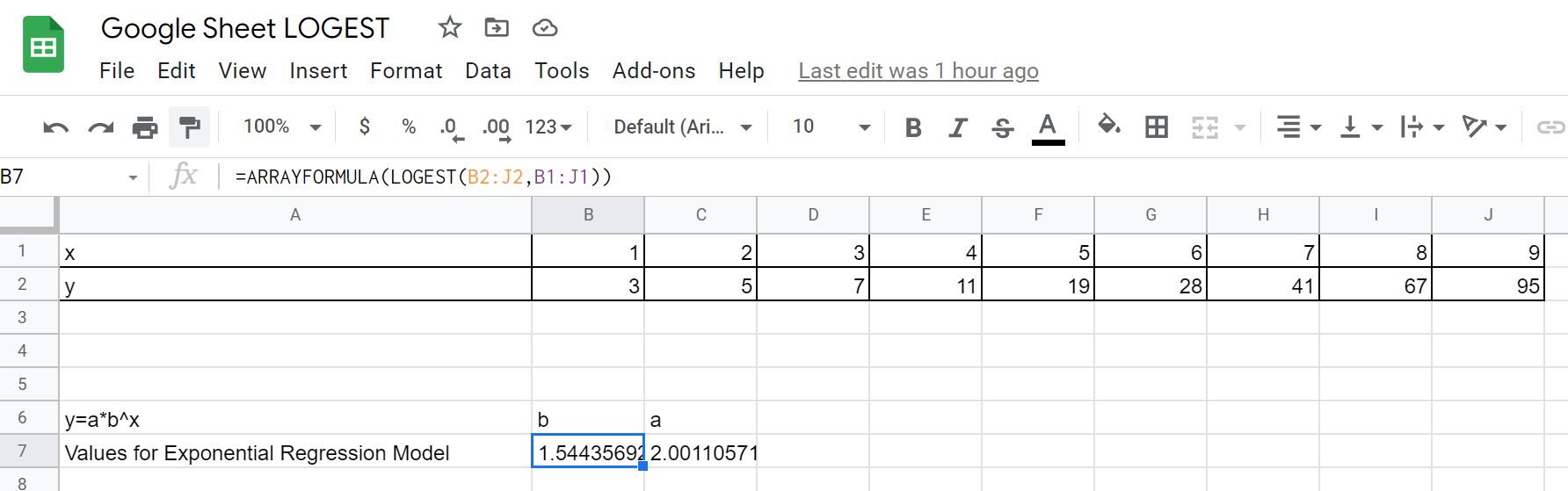
Task: Click the insert link icon
Action: coord(1550,127)
